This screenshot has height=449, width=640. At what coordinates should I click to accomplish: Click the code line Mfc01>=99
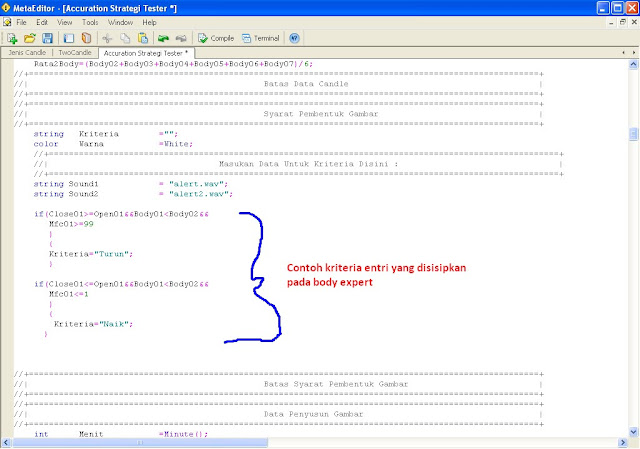pos(71,224)
